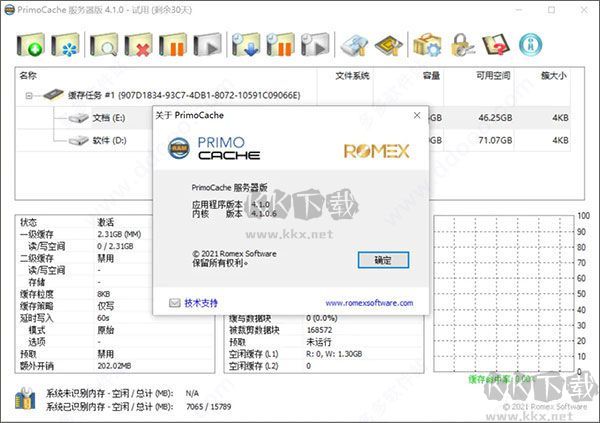Click the 空闲缓存 (L1) value R: 0, W: 1.30GB
The image size is (600, 423).
tap(334, 354)
